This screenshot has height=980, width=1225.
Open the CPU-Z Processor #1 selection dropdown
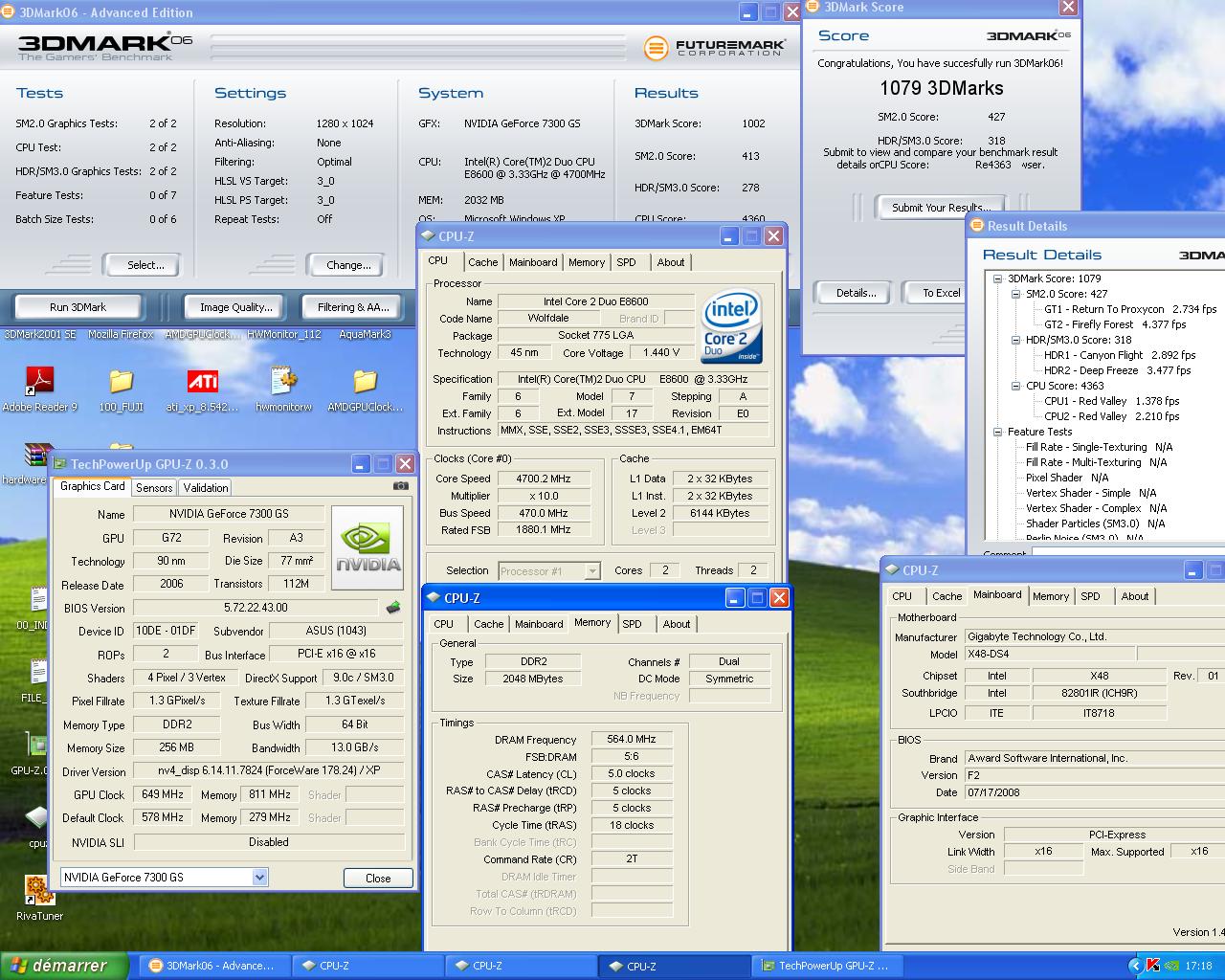point(592,570)
